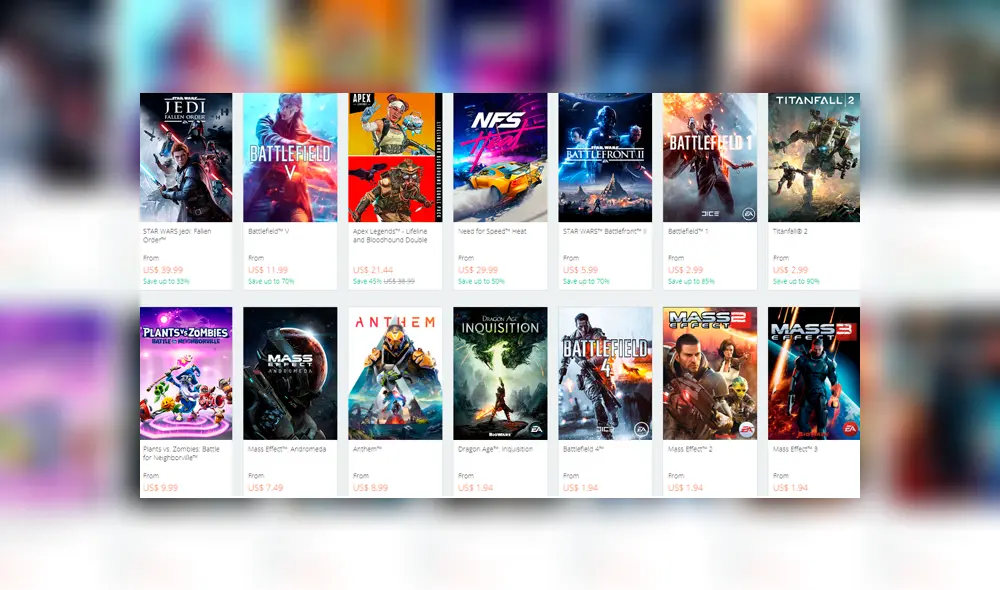Click the Mass Effect Andromeda cover
The width and height of the screenshot is (1000, 590).
[290, 373]
